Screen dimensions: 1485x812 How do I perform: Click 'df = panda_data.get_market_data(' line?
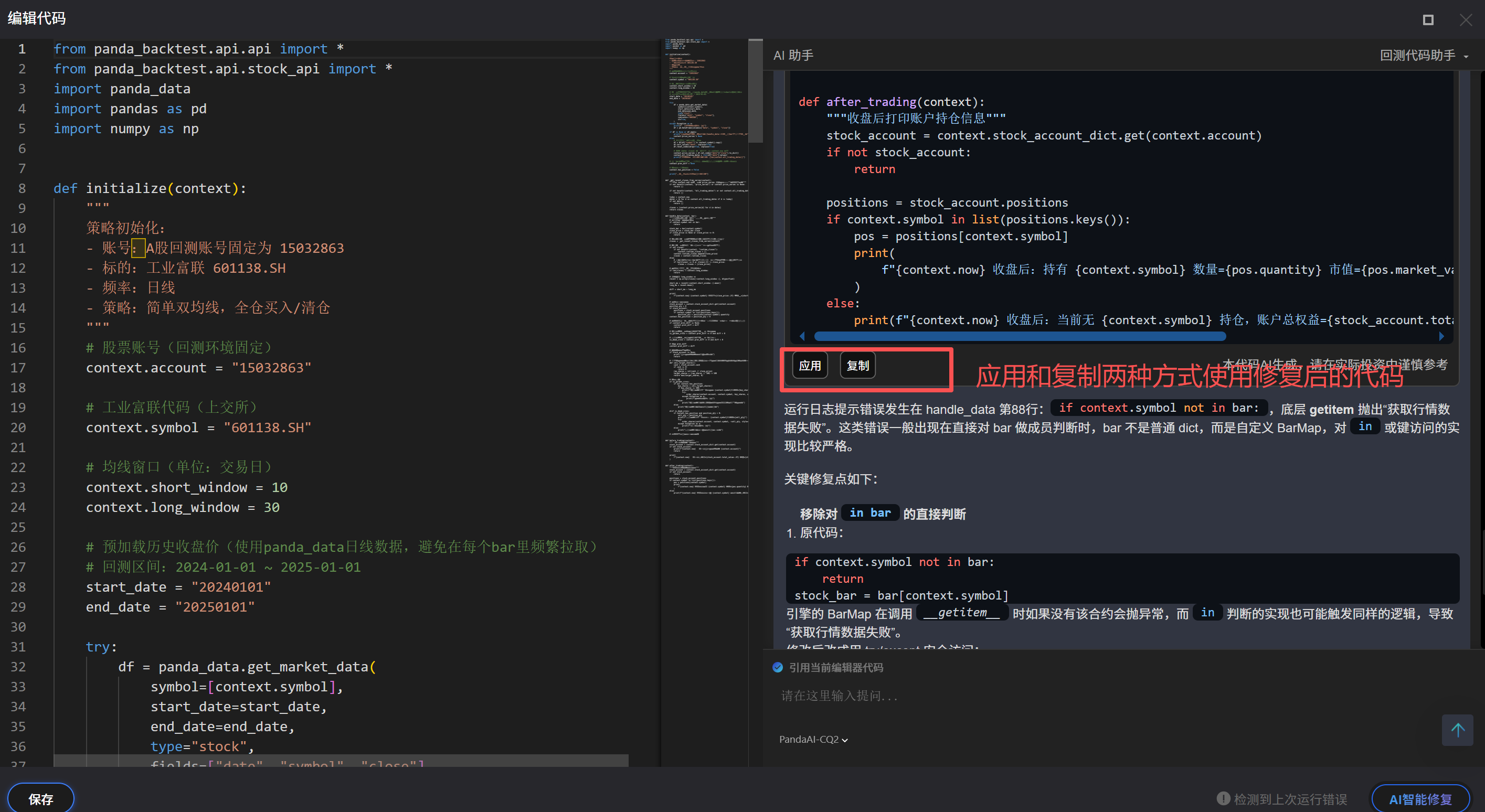(247, 667)
